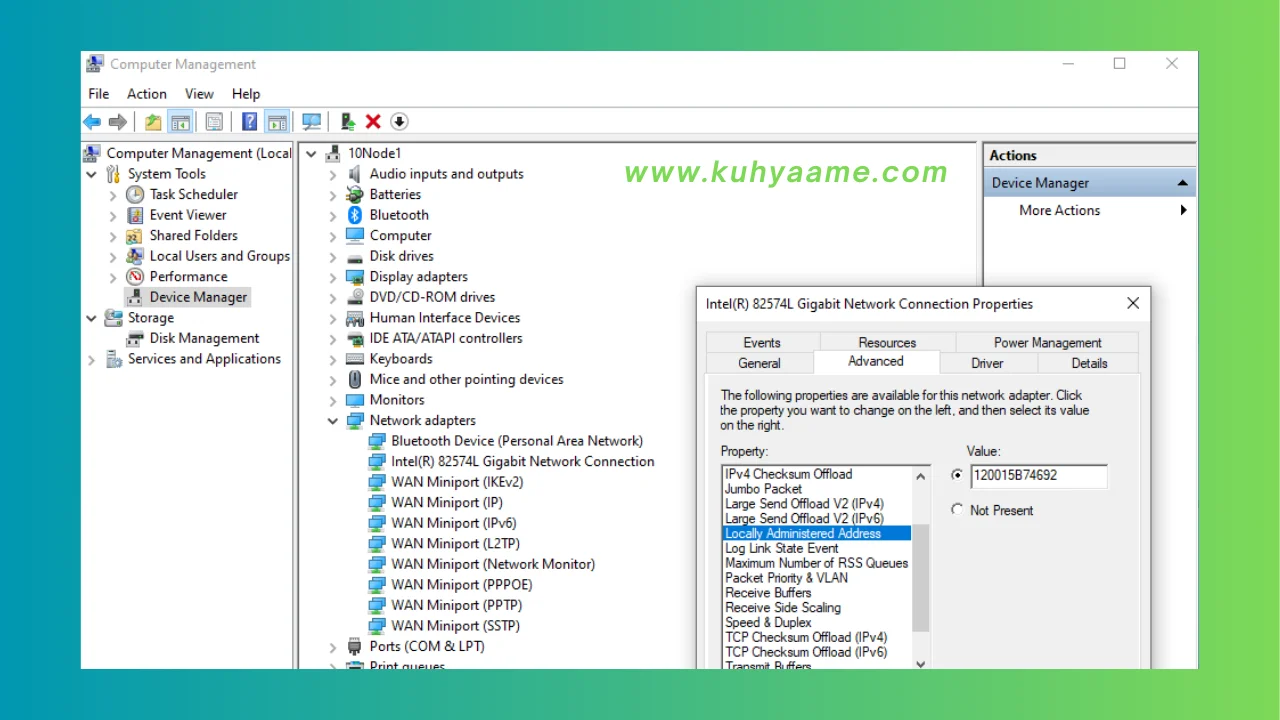Collapse the Network adapters category
Image resolution: width=1280 pixels, height=720 pixels.
pyautogui.click(x=333, y=421)
